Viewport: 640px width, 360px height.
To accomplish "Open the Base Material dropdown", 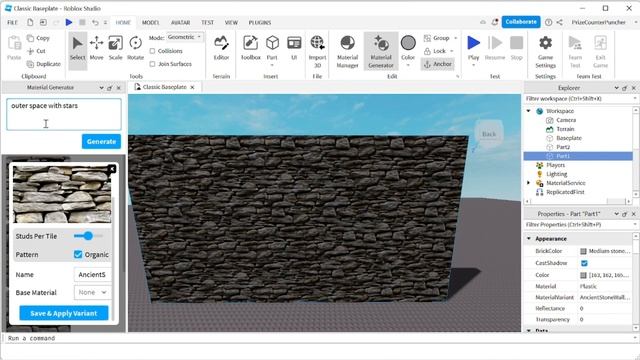I will coord(92,292).
